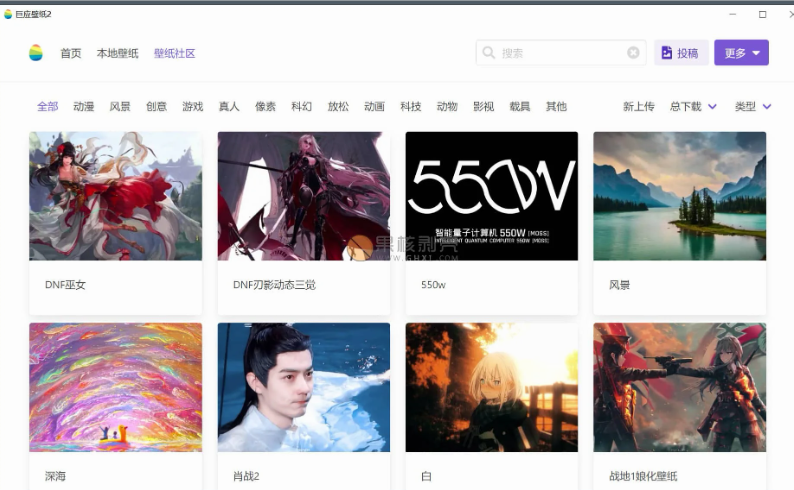The image size is (794, 490).
Task: Click the 投稿 submit button
Action: pos(682,53)
